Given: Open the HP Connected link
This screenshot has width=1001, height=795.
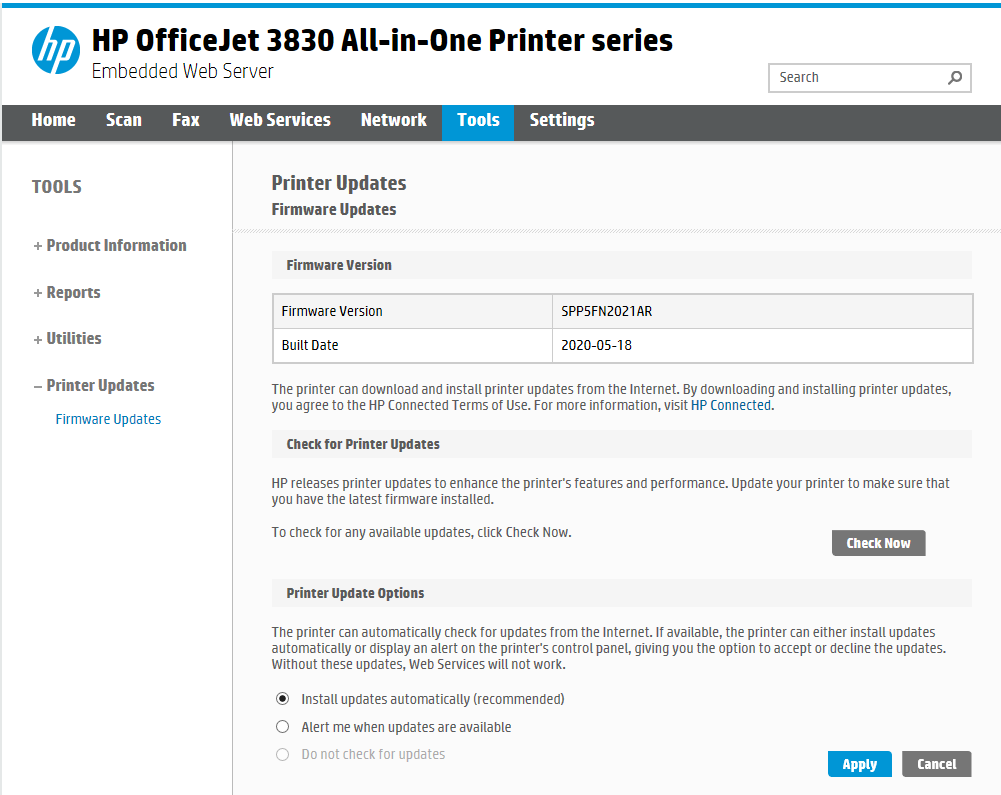Looking at the screenshot, I should (730, 406).
